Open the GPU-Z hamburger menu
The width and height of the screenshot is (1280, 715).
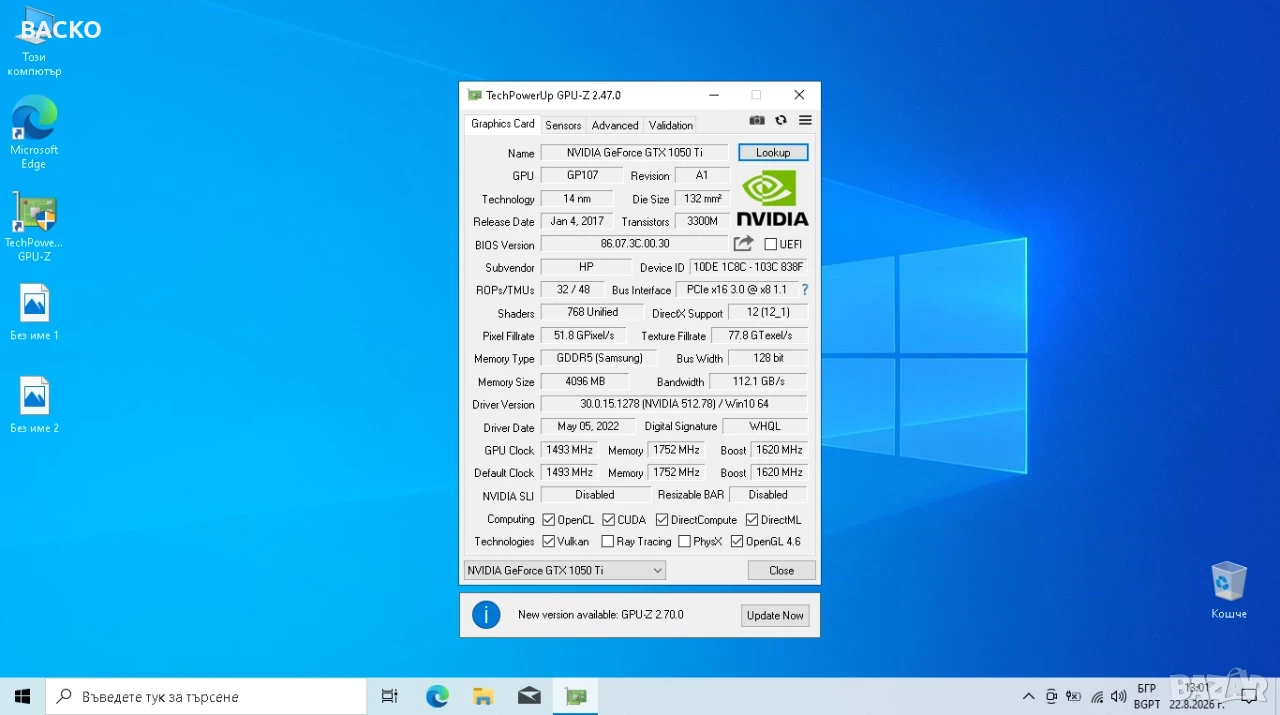point(805,120)
